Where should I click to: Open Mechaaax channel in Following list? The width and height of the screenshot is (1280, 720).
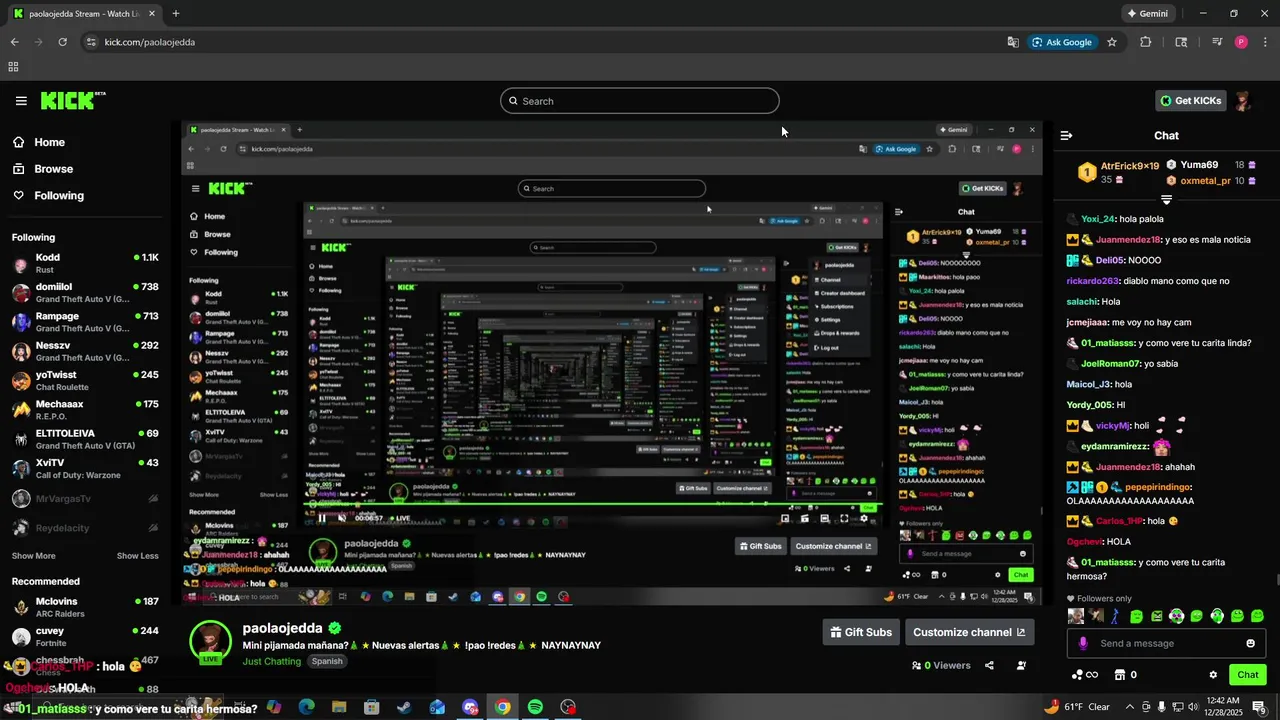coord(85,410)
